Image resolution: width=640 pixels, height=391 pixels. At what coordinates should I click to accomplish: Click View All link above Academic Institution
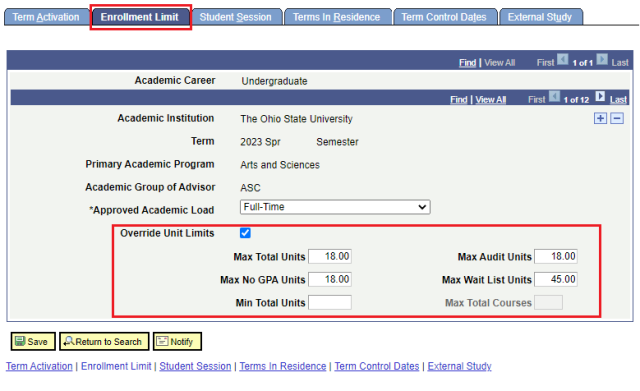tap(491, 100)
